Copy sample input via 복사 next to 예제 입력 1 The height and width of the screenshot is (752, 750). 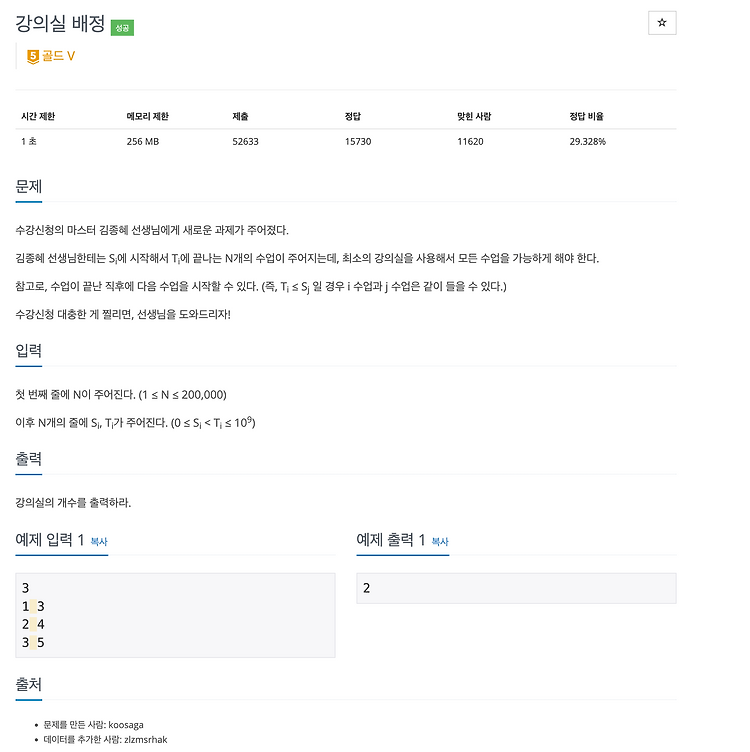pyautogui.click(x=99, y=541)
